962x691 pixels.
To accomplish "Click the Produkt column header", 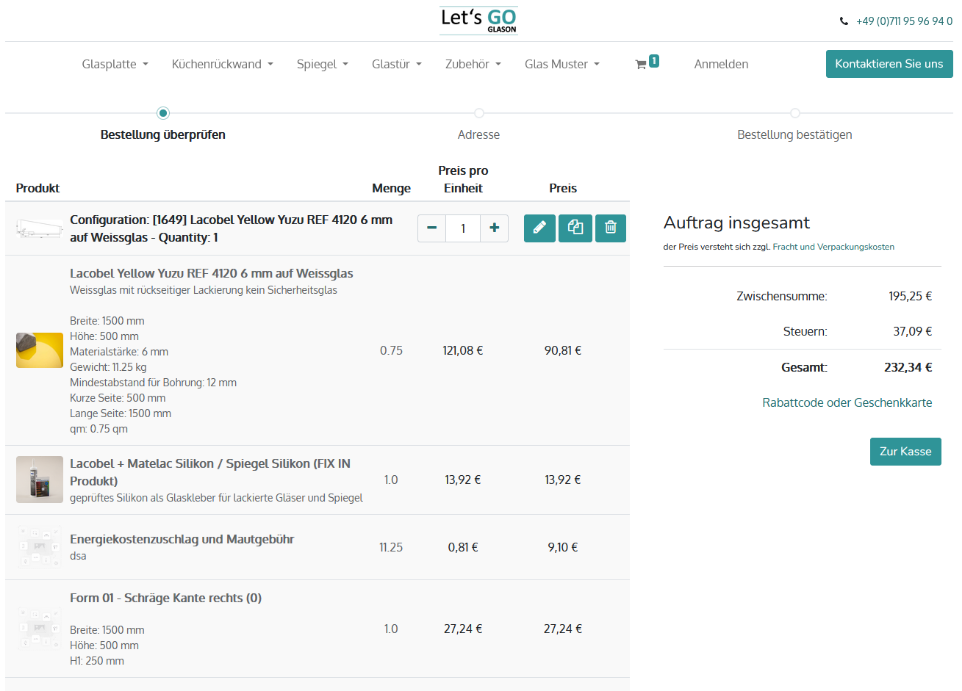I will pyautogui.click(x=37, y=188).
